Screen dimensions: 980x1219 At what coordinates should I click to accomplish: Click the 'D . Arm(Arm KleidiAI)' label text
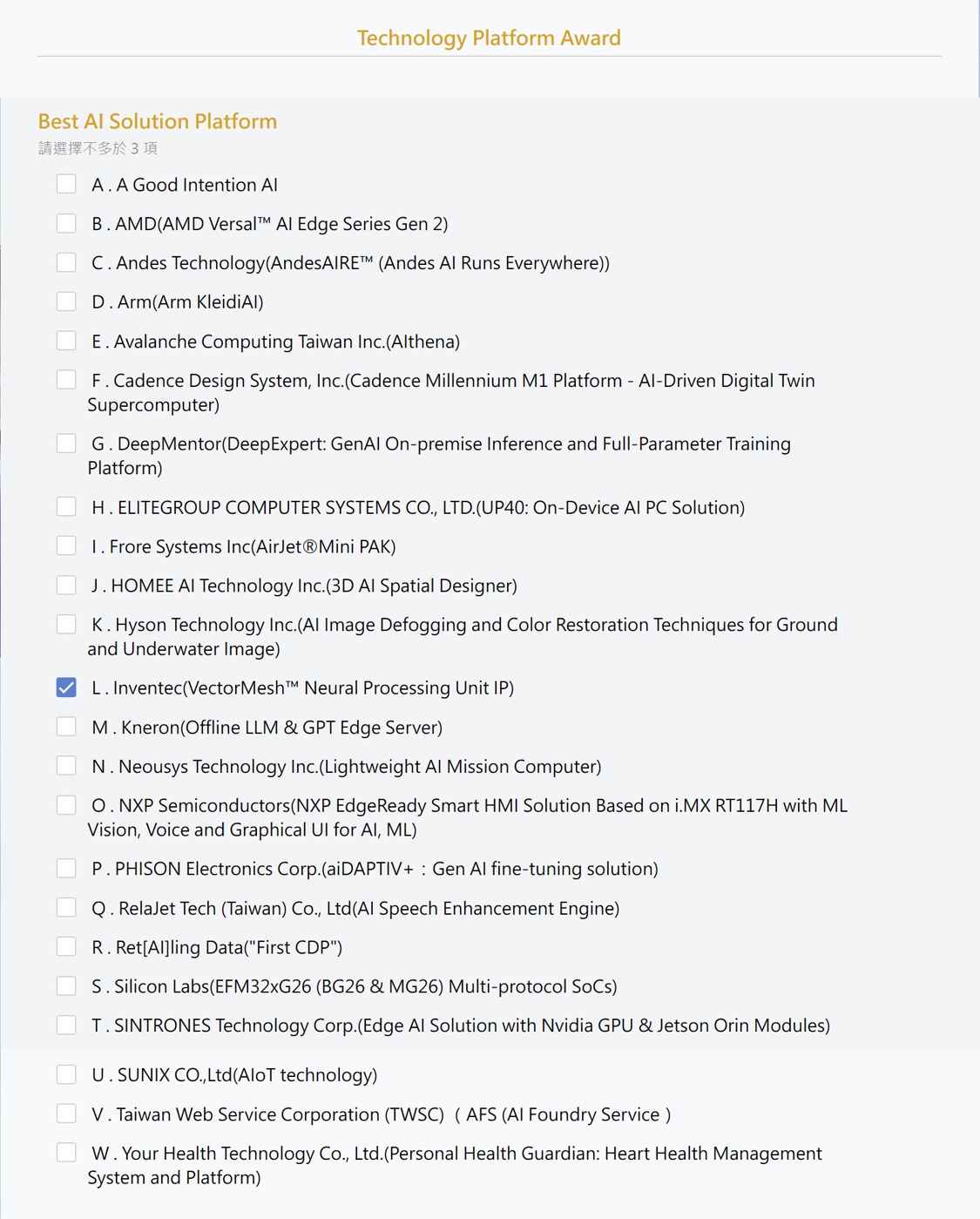(178, 302)
